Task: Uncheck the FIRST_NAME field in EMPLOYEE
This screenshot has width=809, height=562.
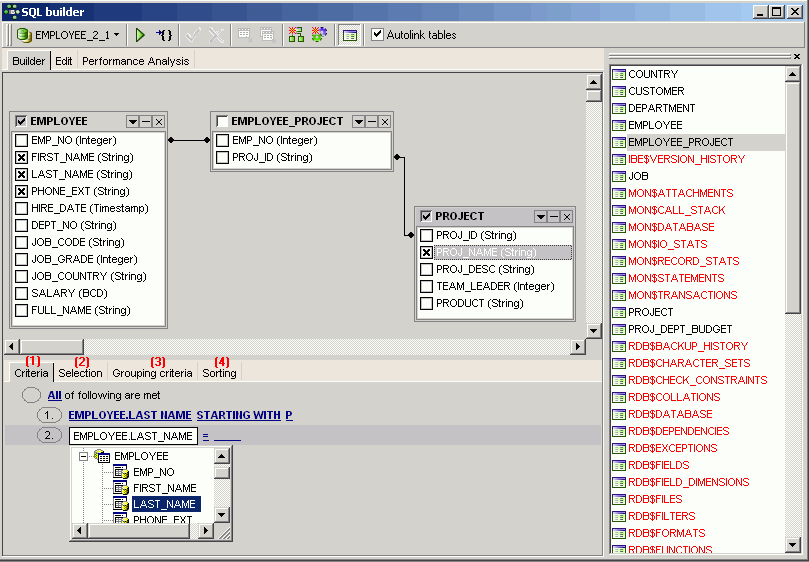Action: click(x=21, y=158)
